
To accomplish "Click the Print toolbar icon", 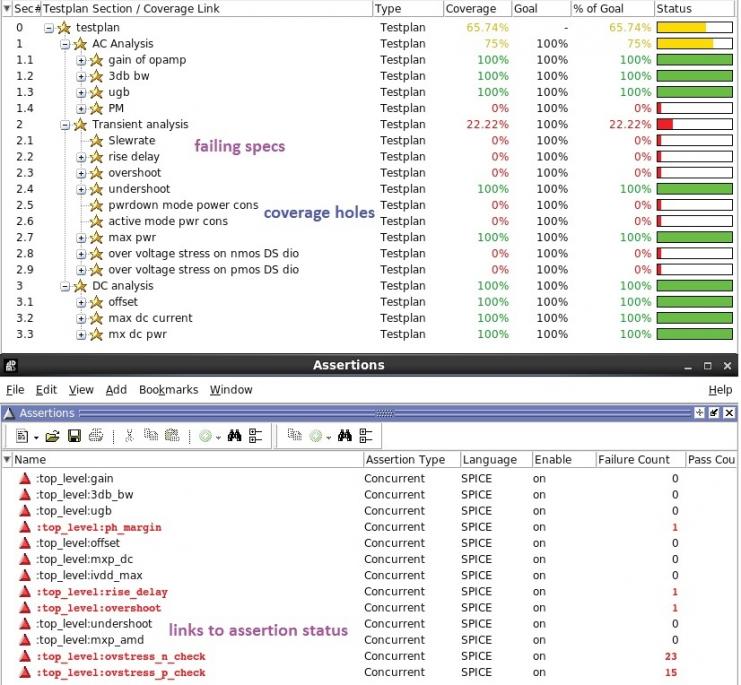I will [96, 435].
